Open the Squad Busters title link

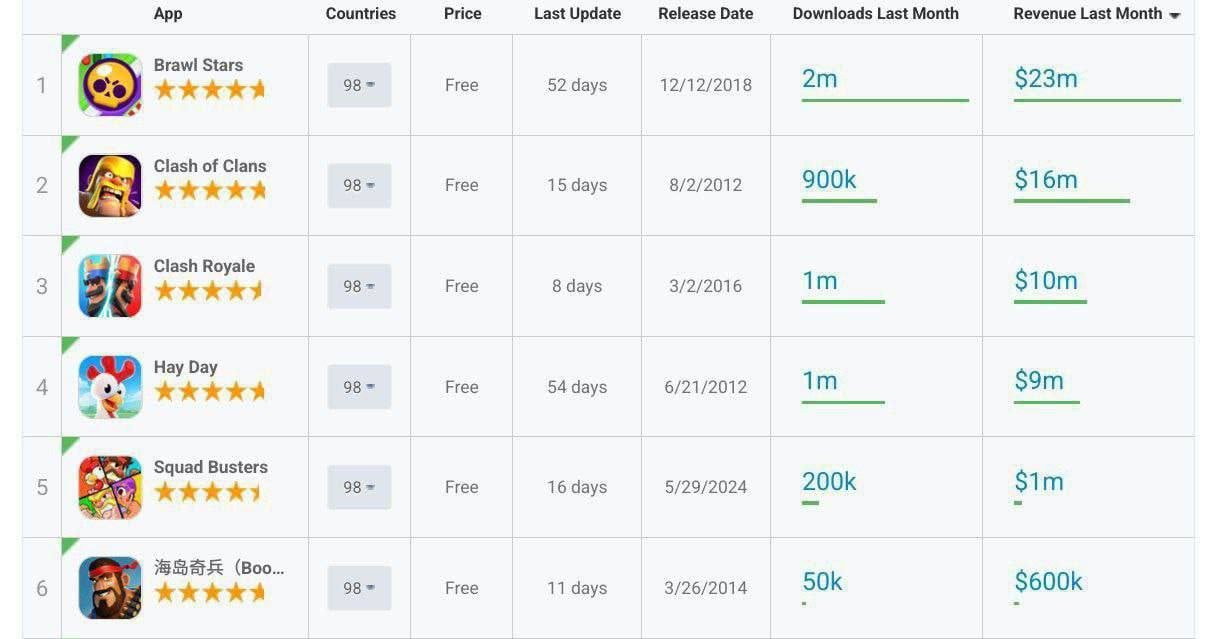210,467
